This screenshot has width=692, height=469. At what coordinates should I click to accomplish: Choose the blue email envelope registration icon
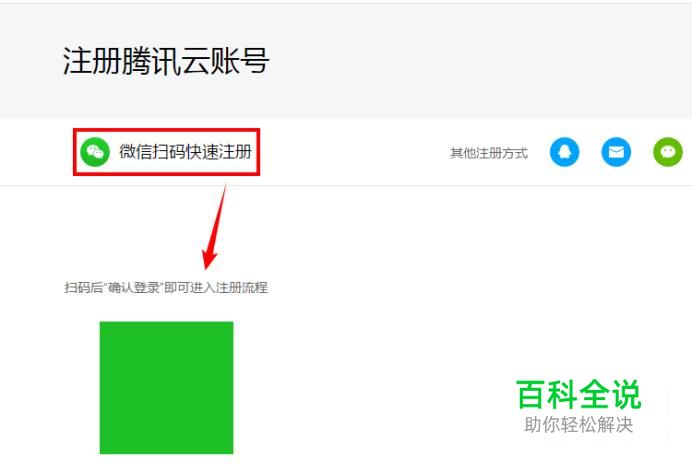pyautogui.click(x=616, y=152)
